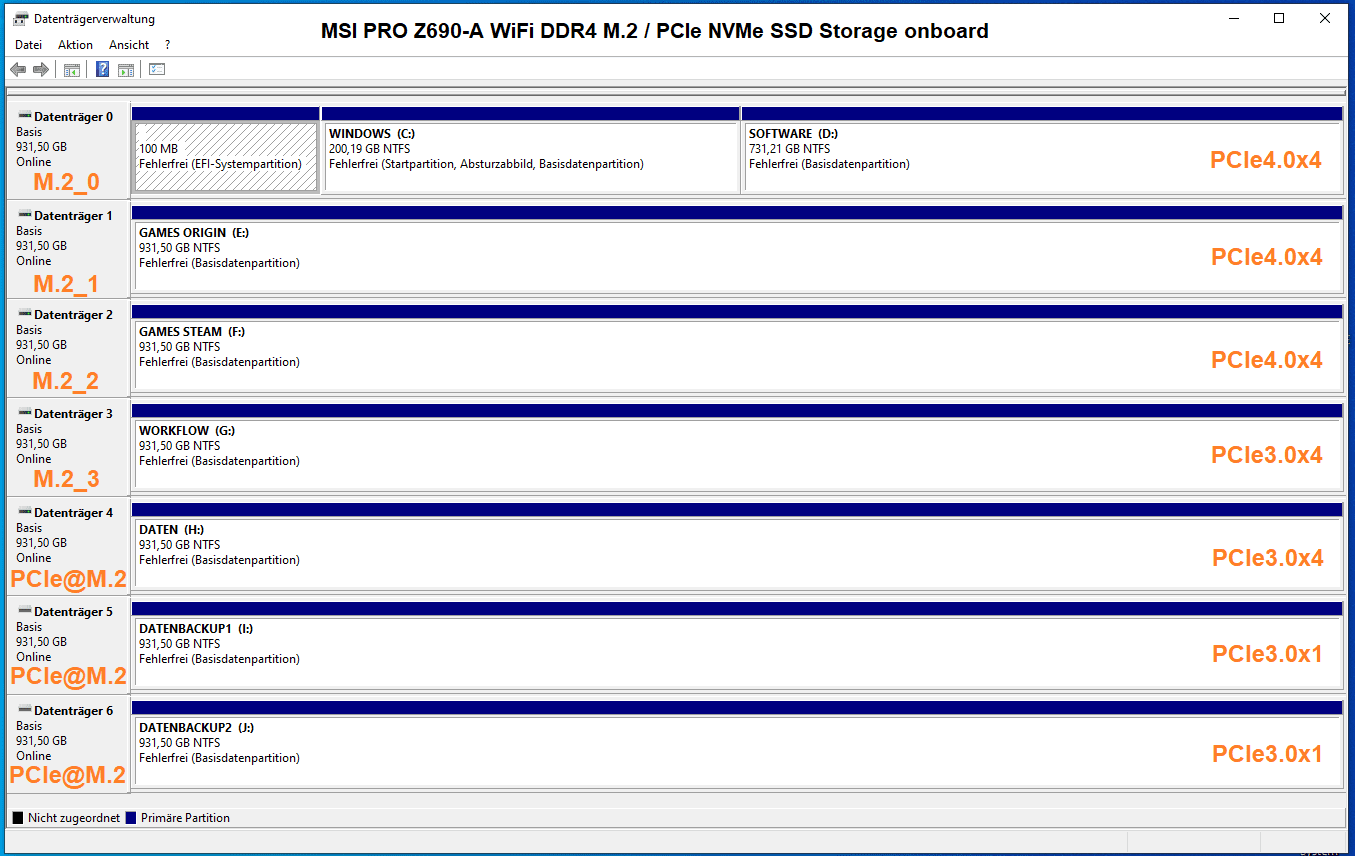
Task: Click the Nicht zugeordnet legend entry
Action: 66,818
